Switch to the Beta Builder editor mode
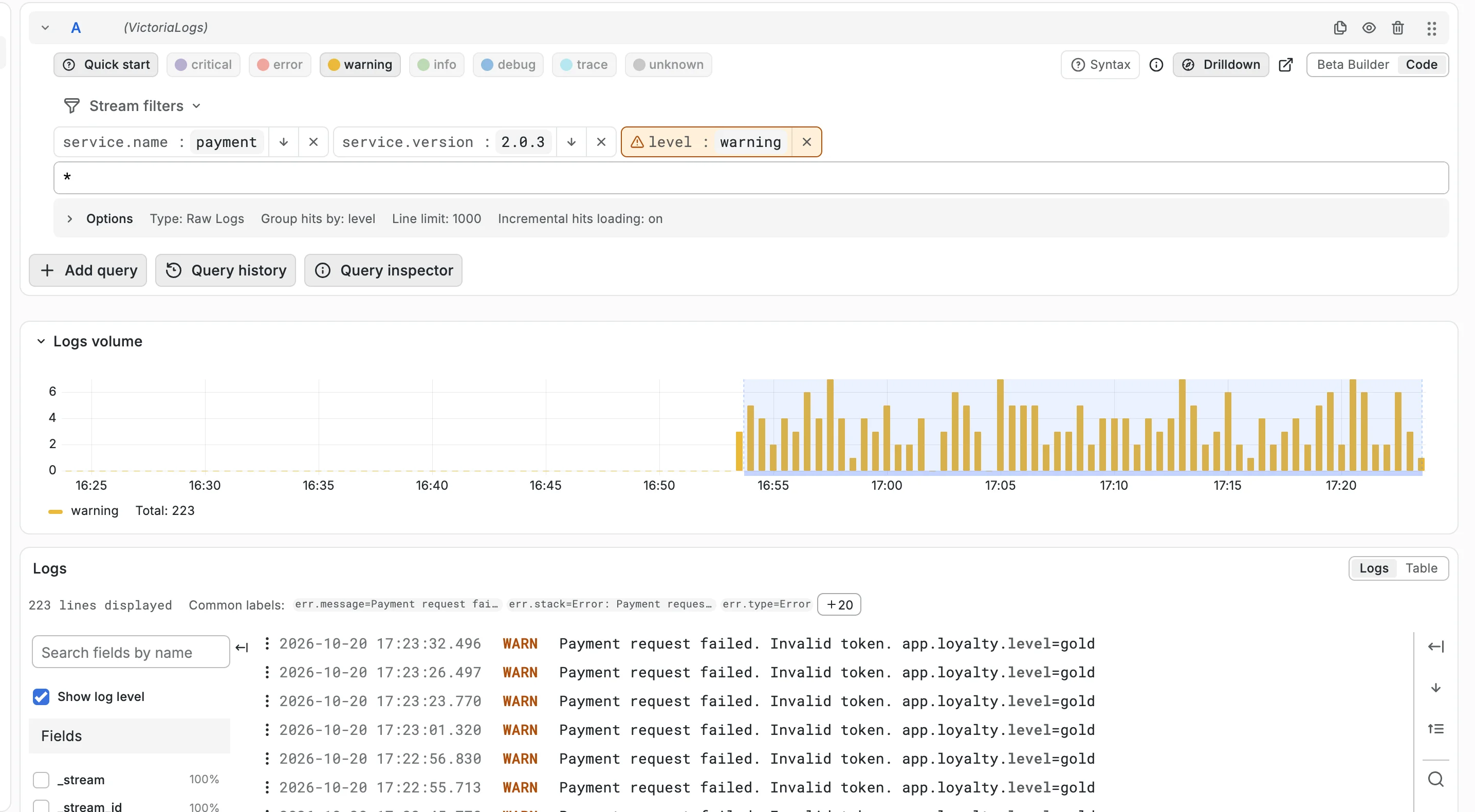 [x=1353, y=65]
